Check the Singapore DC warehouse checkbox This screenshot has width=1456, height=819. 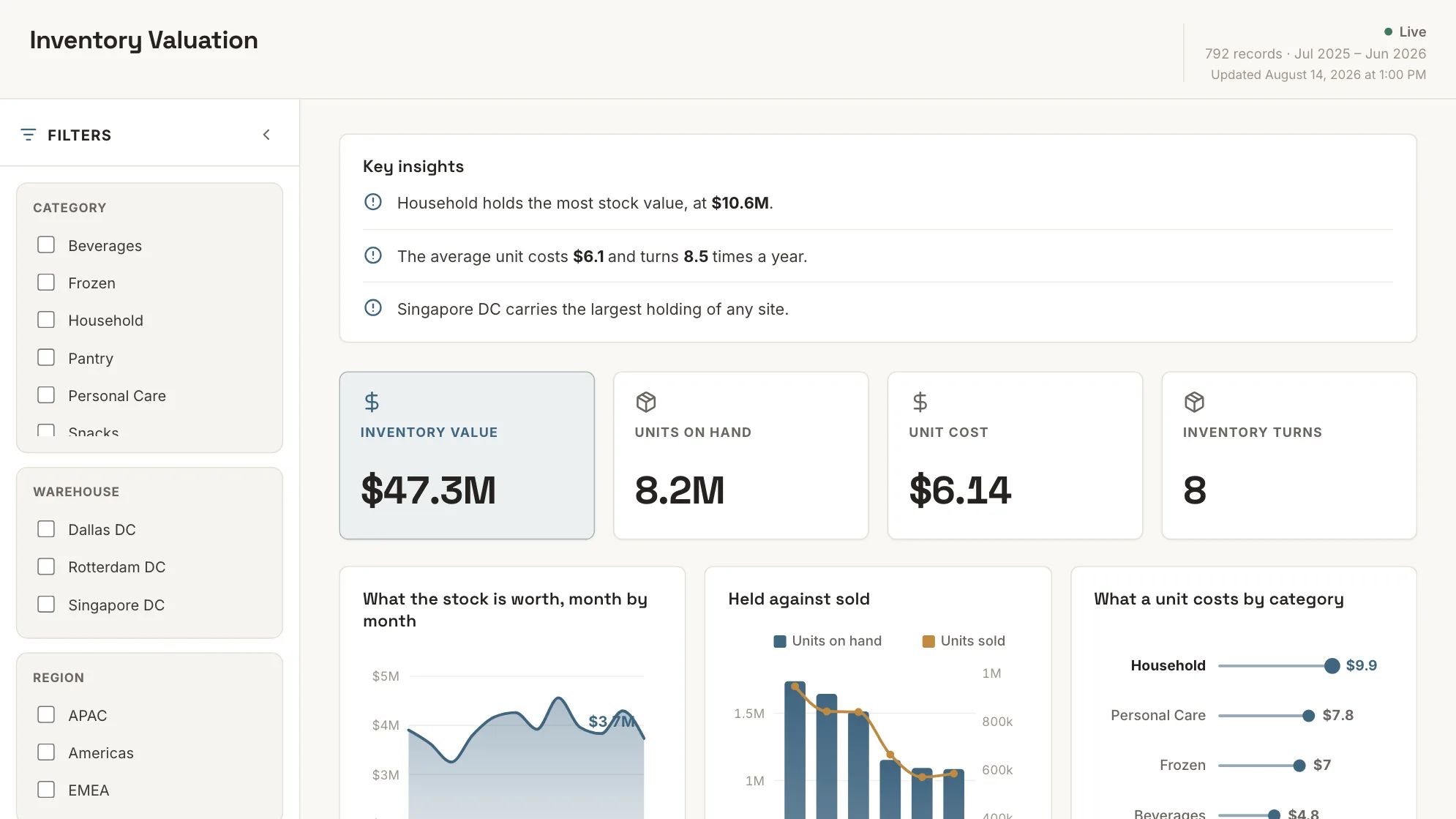point(46,605)
